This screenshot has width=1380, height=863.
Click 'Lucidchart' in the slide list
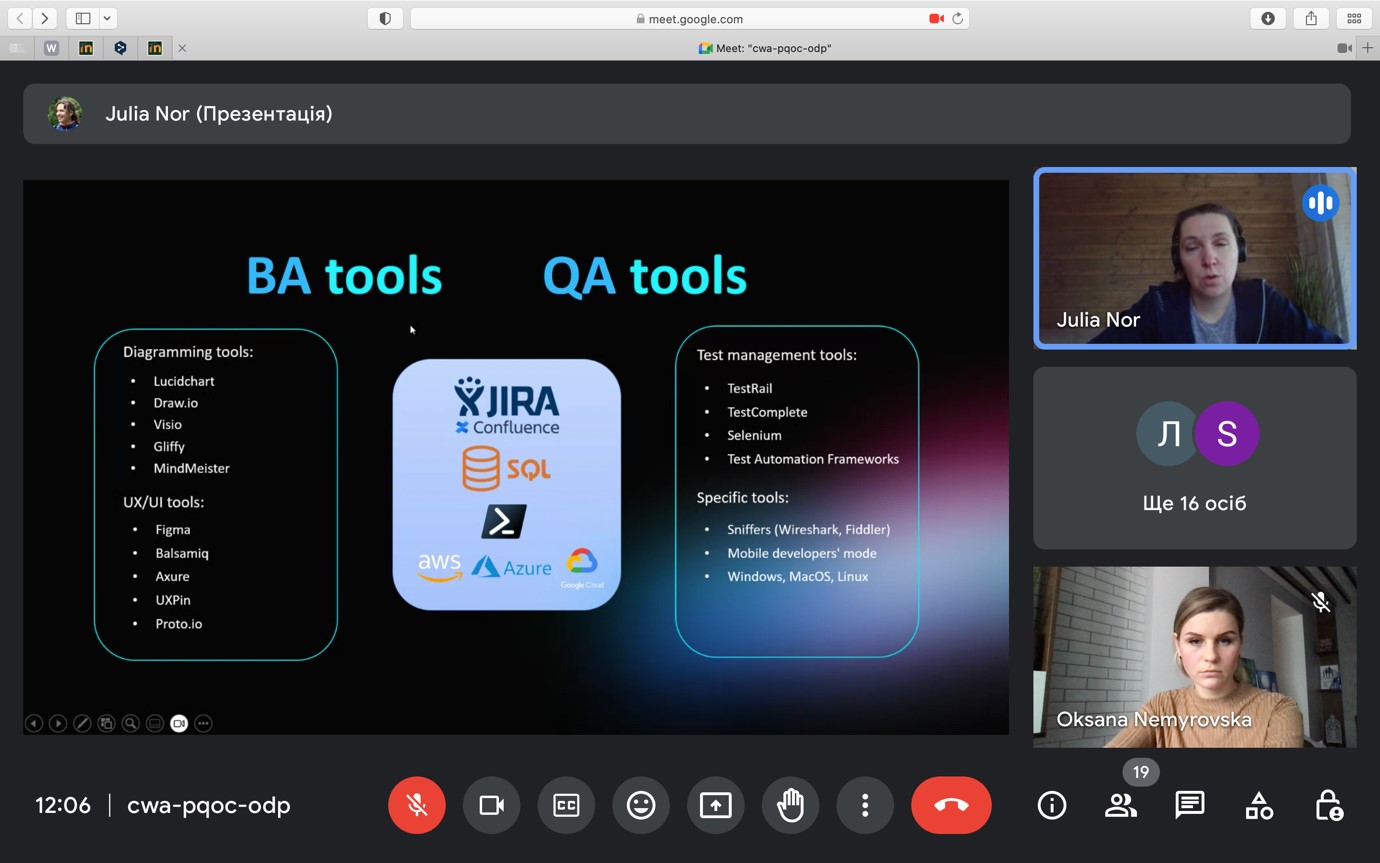tap(184, 381)
